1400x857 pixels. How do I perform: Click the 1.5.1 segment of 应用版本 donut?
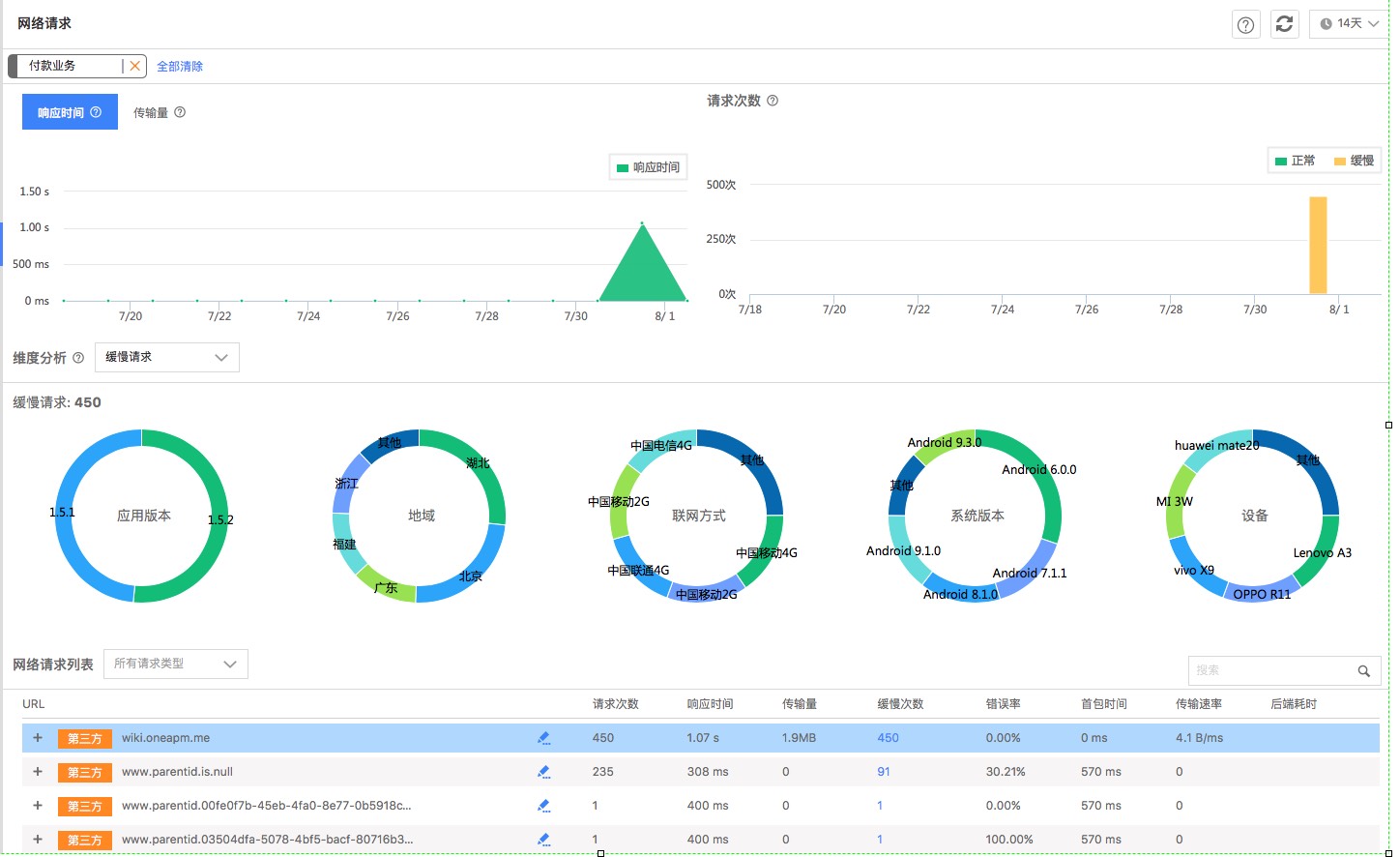point(64,513)
